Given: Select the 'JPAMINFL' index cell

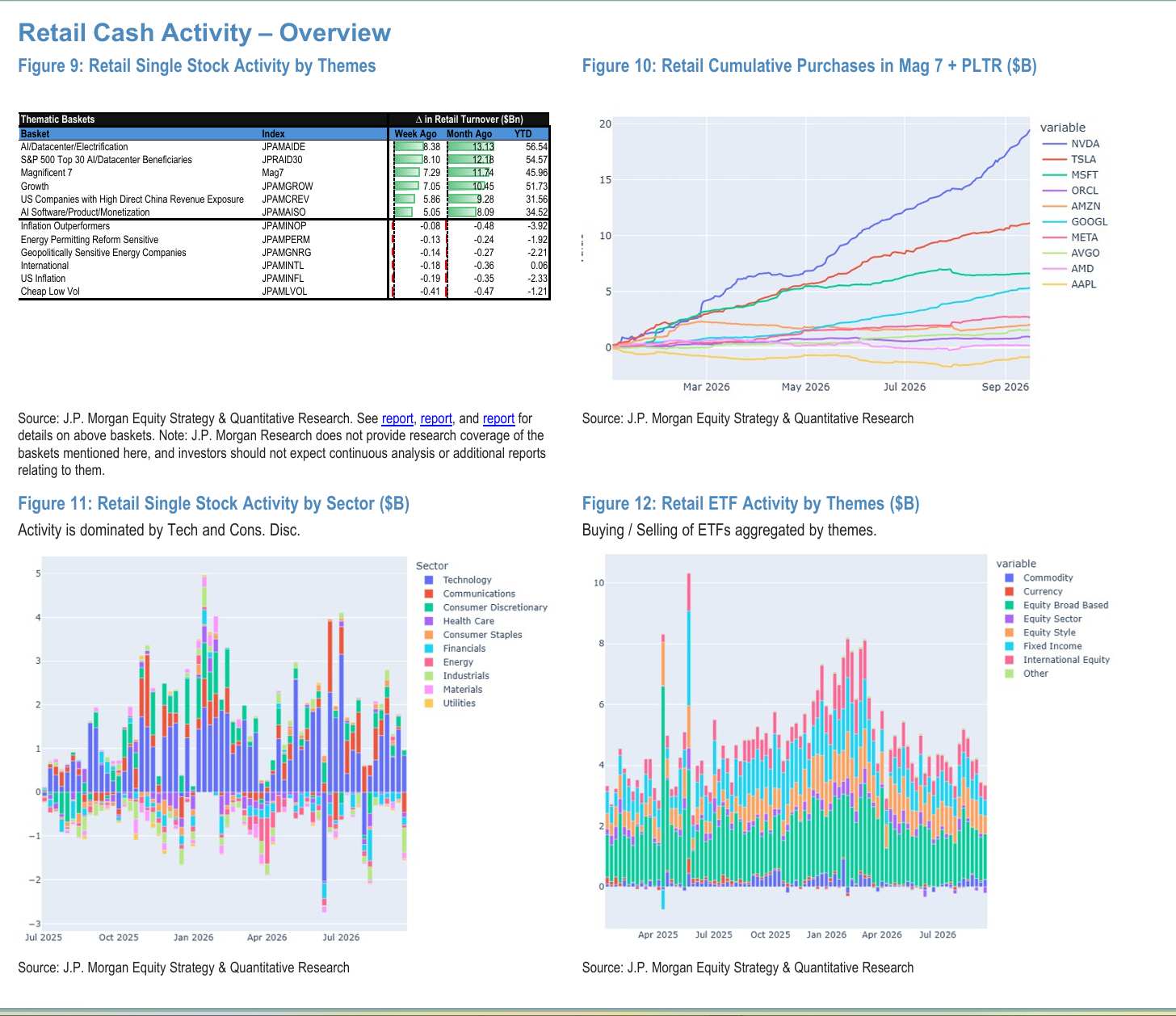Looking at the screenshot, I should click(283, 279).
